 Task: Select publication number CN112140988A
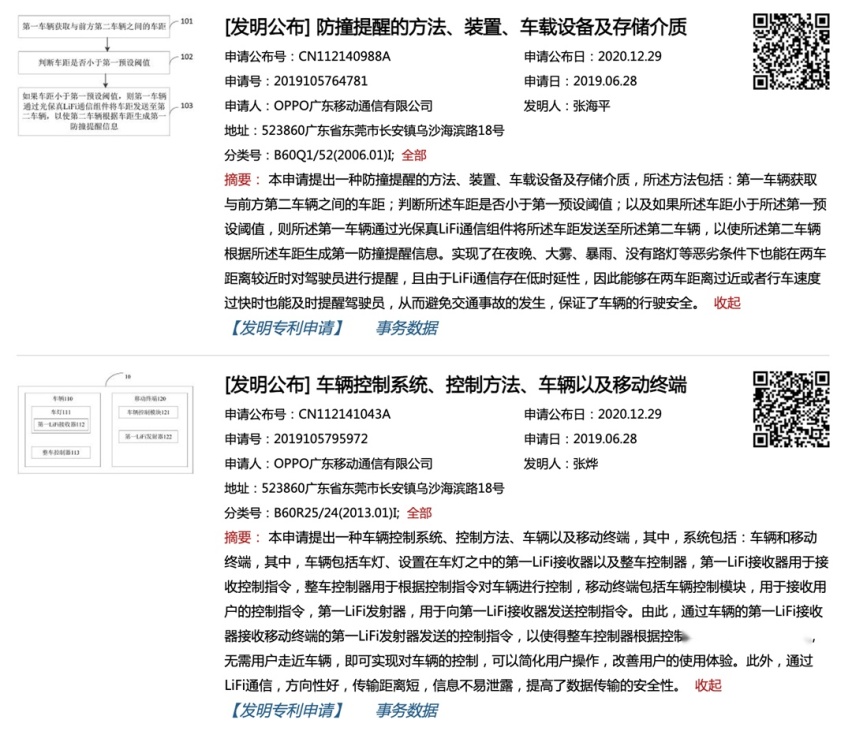coord(344,57)
